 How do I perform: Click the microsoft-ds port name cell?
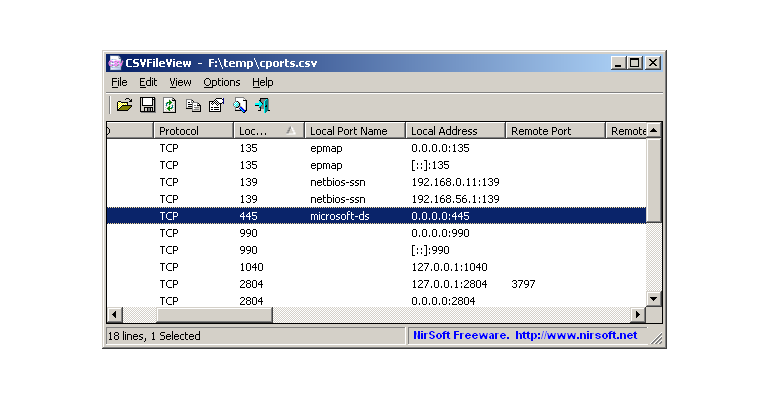coord(340,216)
